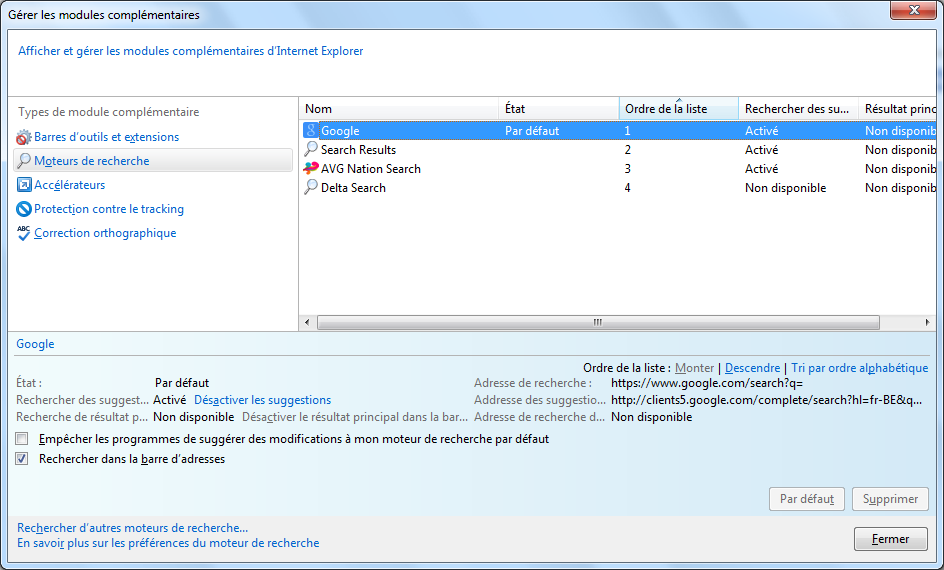Click the Correction orthographique ABC icon
The height and width of the screenshot is (570, 944).
[x=23, y=233]
